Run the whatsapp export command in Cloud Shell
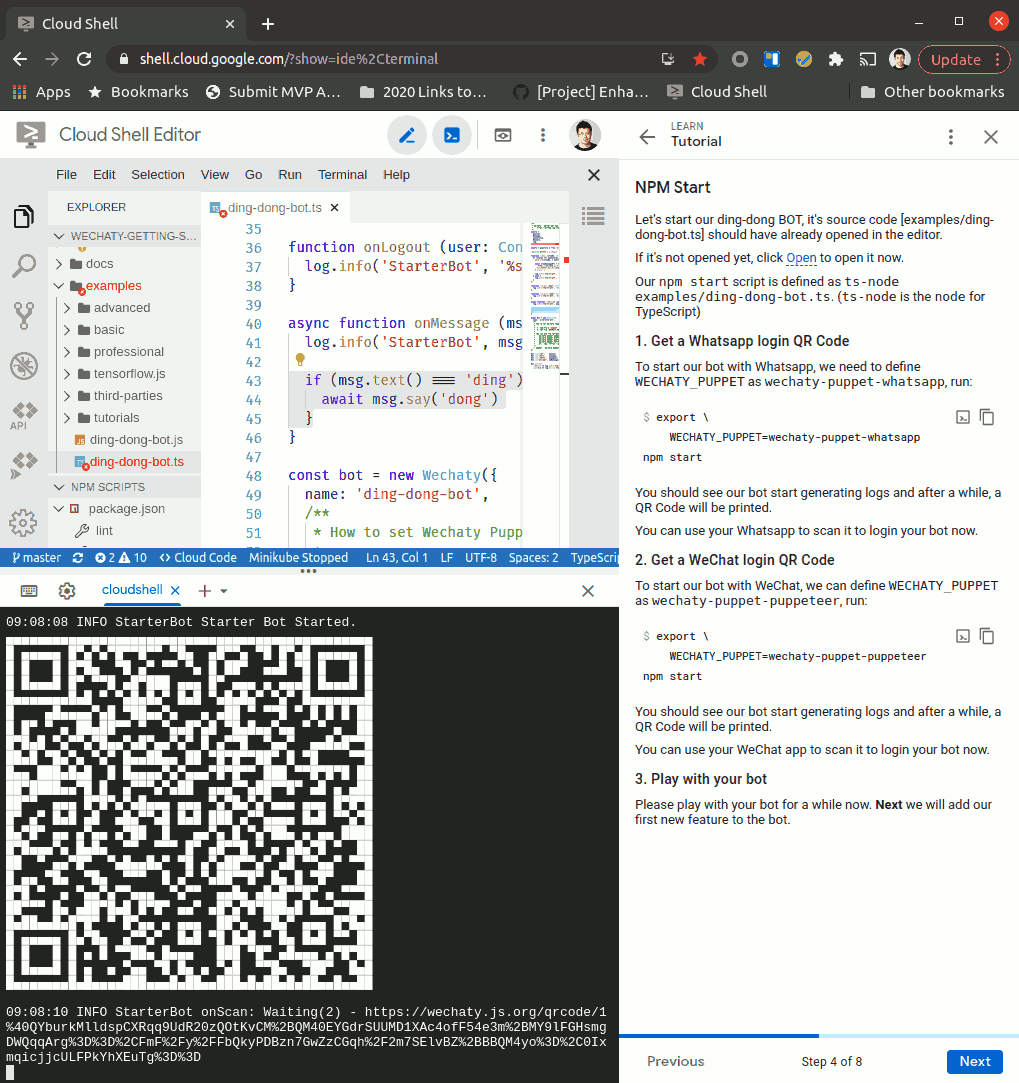1019x1083 pixels. 962,417
